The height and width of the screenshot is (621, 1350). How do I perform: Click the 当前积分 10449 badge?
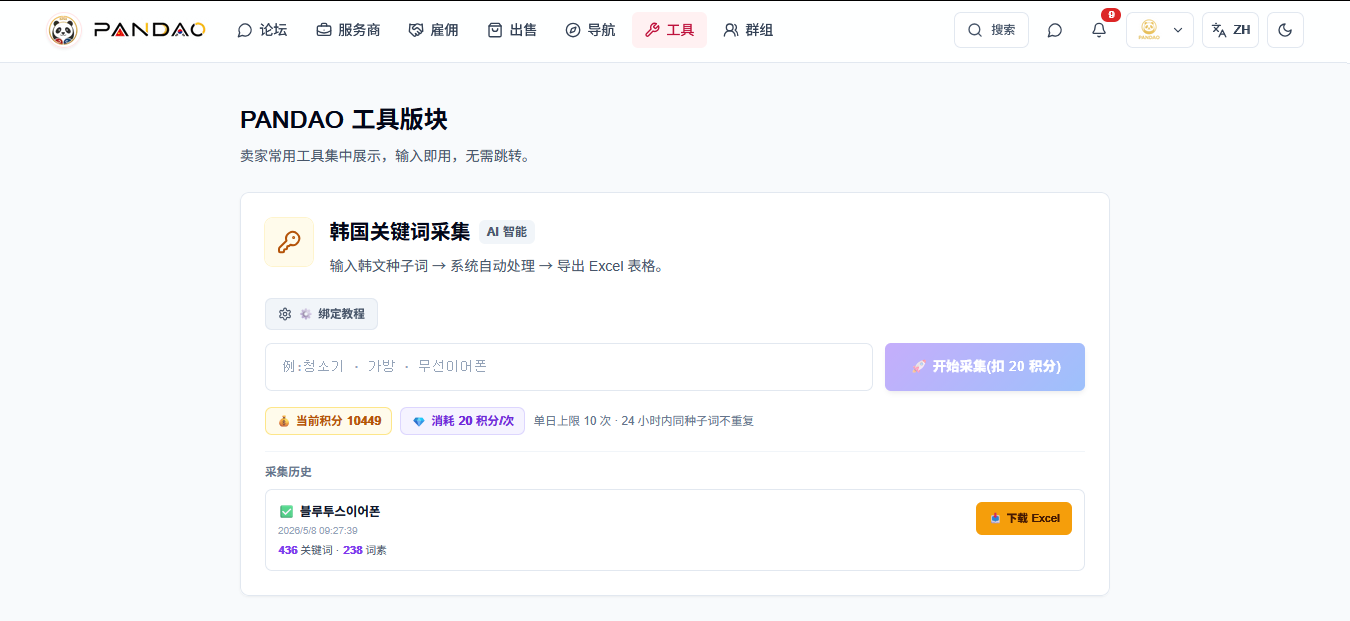(328, 421)
